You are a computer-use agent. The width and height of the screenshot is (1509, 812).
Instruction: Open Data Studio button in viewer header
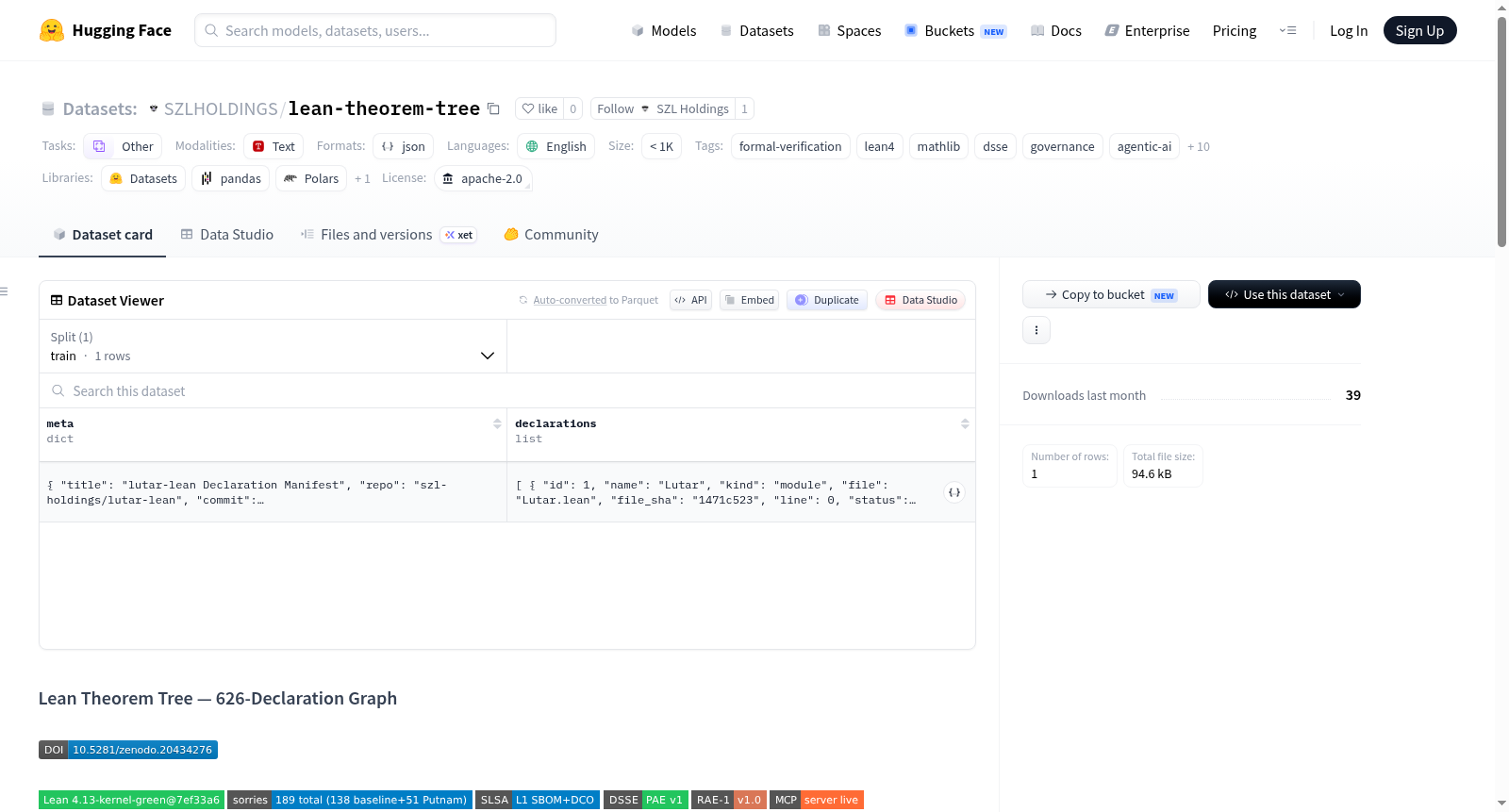click(x=920, y=300)
